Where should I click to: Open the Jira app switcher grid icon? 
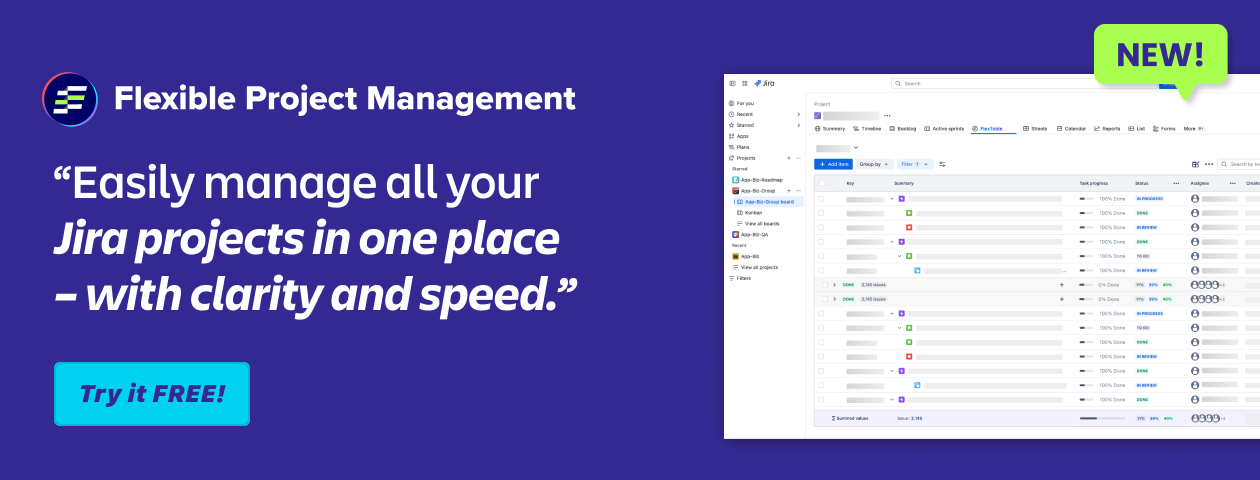[744, 83]
